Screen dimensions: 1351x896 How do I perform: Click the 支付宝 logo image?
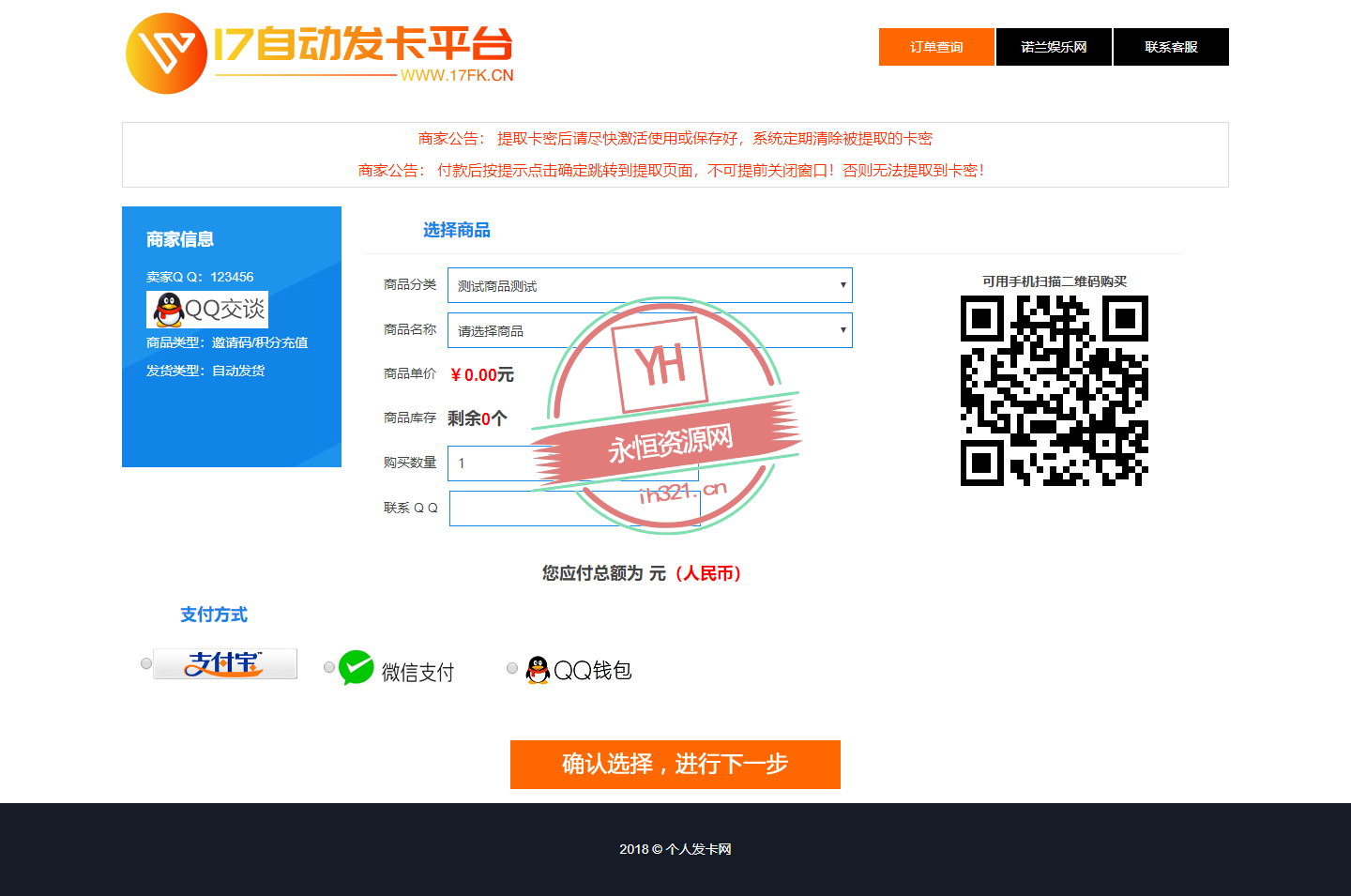point(225,663)
